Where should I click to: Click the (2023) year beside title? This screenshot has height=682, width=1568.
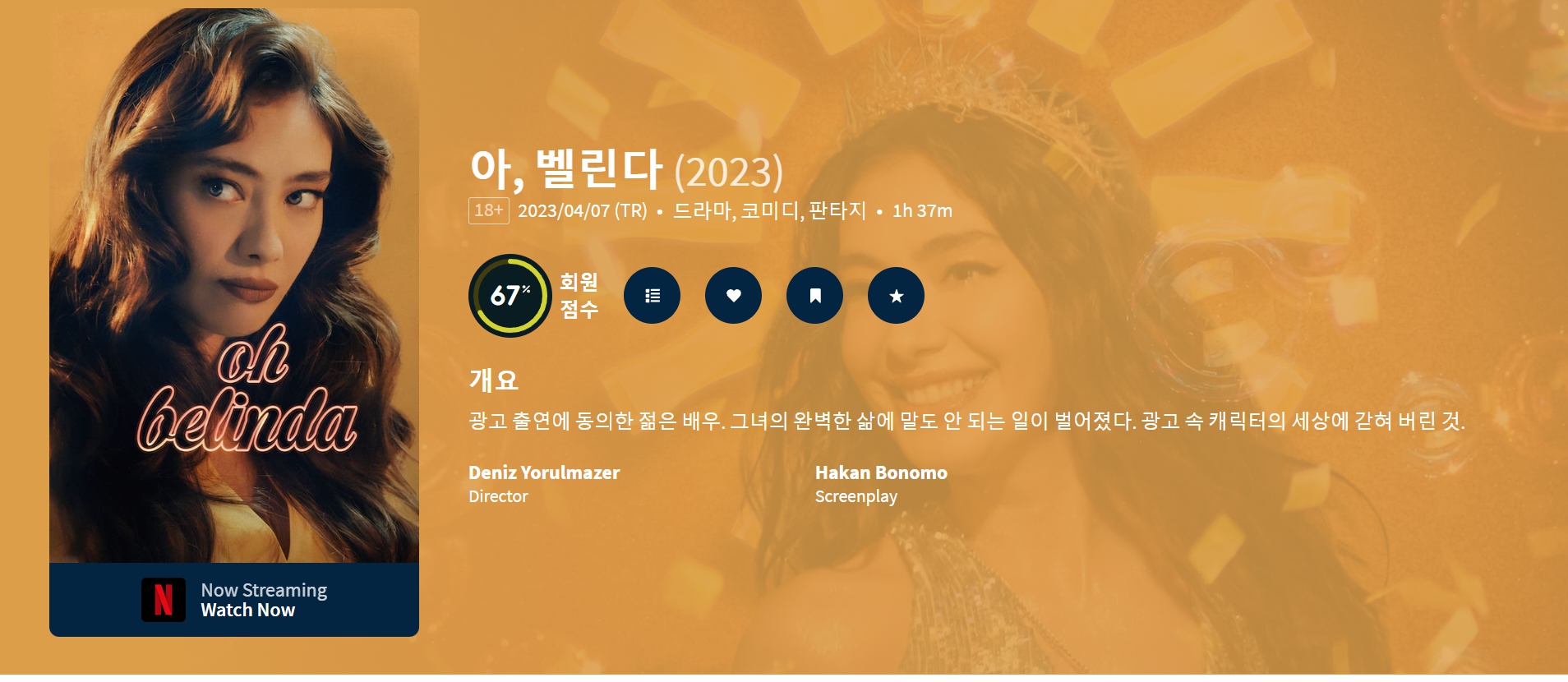(x=729, y=172)
